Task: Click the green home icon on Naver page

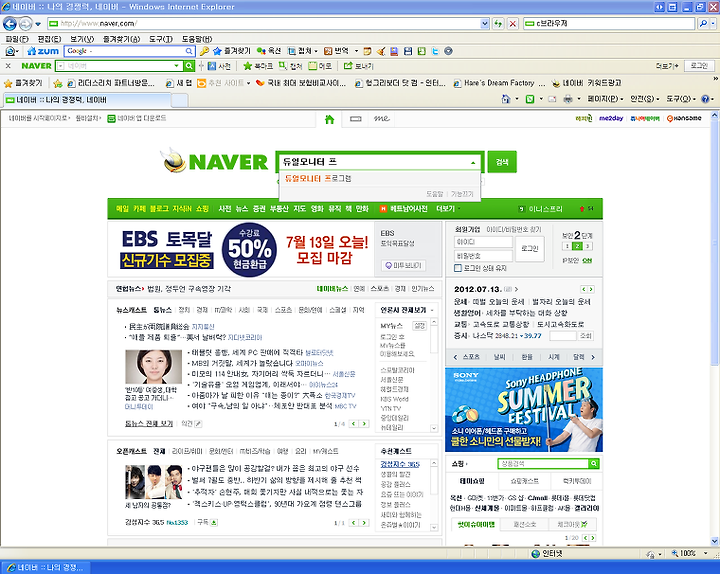Action: pyautogui.click(x=329, y=119)
